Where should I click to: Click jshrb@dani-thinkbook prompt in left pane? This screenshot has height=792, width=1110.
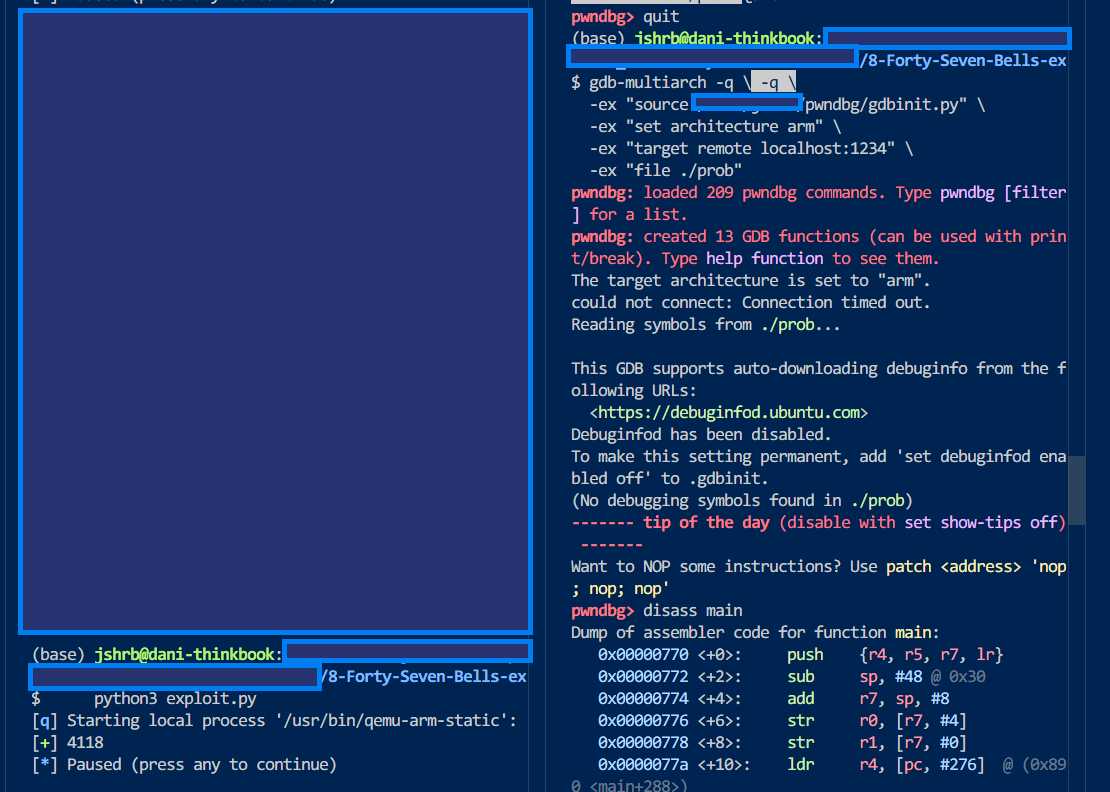184,654
